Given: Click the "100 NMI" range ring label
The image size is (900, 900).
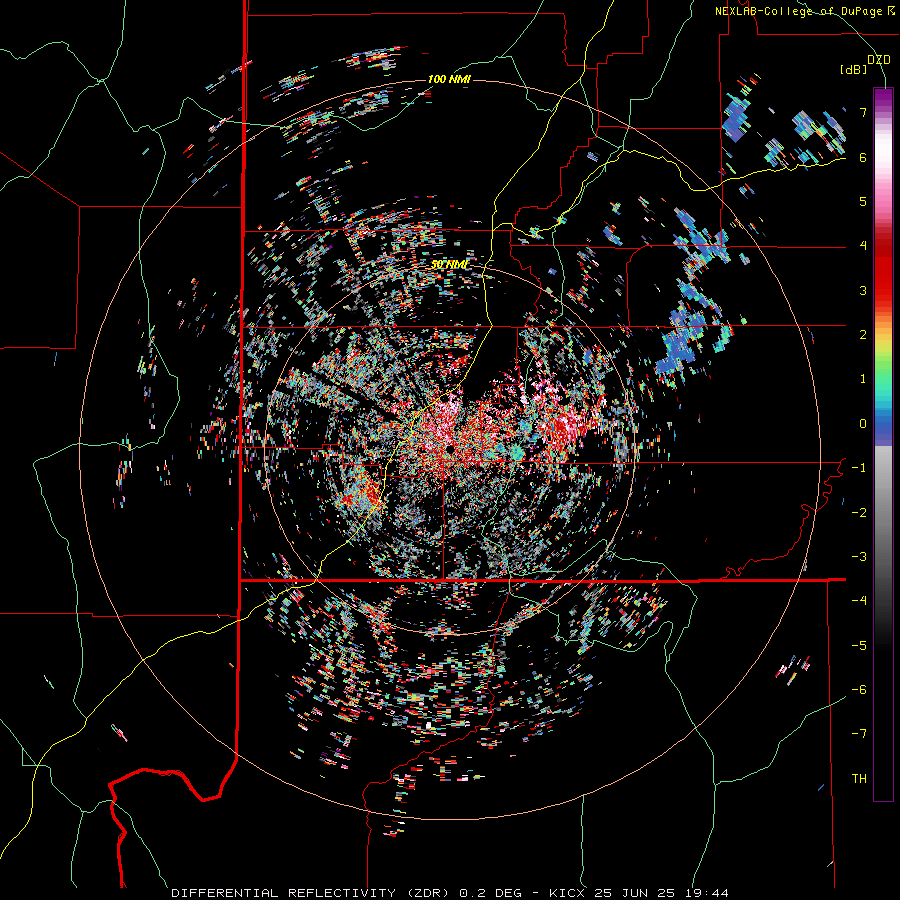Looking at the screenshot, I should (449, 79).
